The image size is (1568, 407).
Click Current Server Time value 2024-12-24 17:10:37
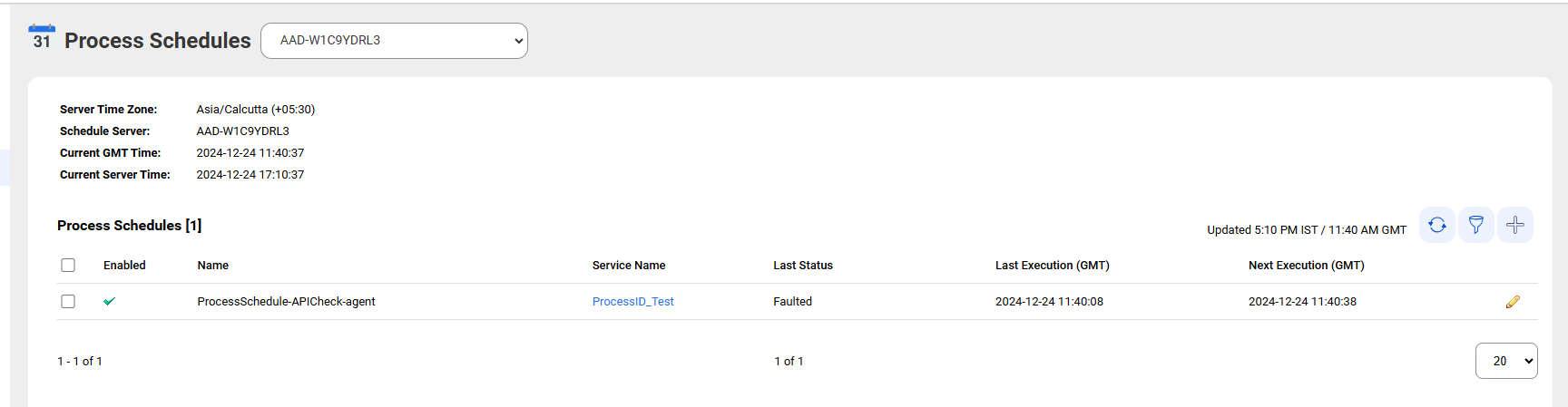tap(250, 175)
